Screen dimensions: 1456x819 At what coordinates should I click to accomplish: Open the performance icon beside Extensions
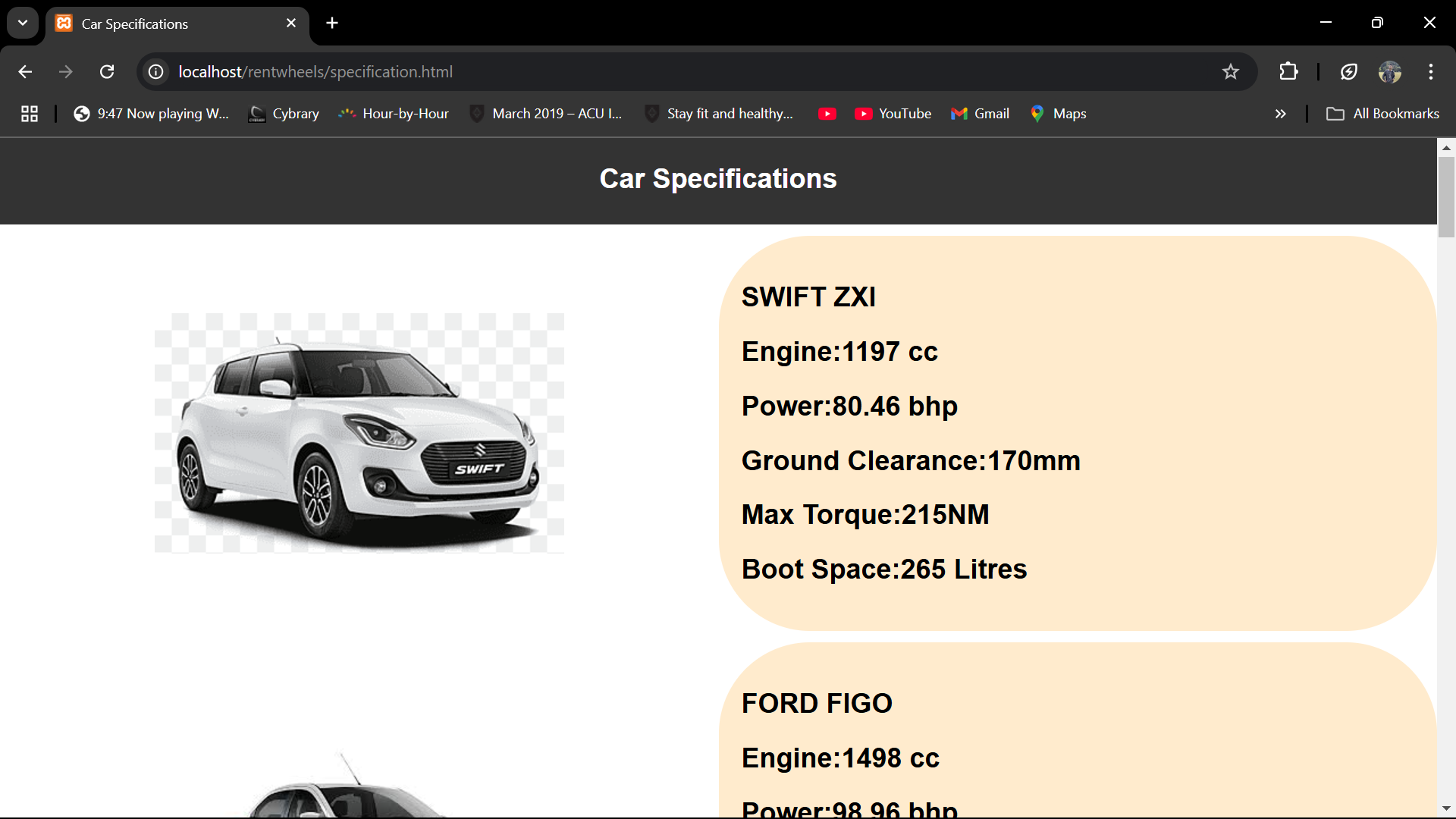coord(1348,72)
